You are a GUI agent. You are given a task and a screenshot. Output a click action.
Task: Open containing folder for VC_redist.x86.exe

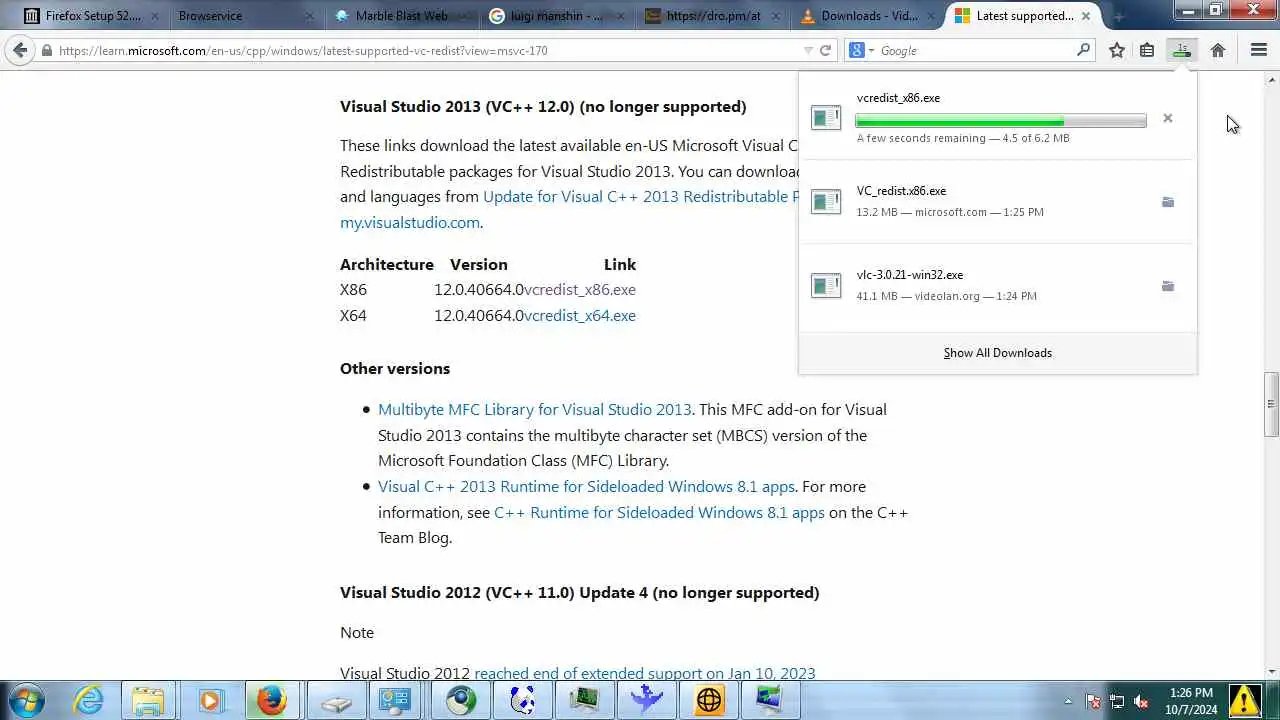click(1167, 202)
